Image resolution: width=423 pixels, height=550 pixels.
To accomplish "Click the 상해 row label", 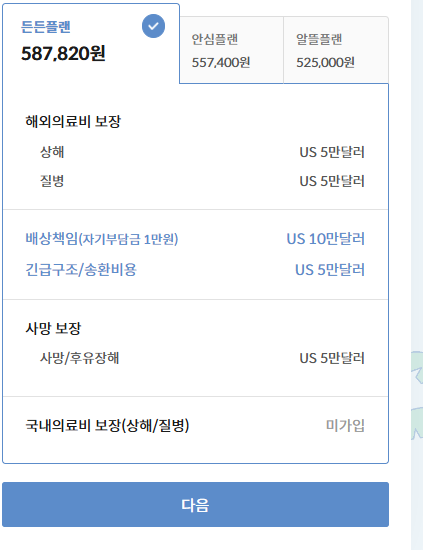I will coord(52,152).
